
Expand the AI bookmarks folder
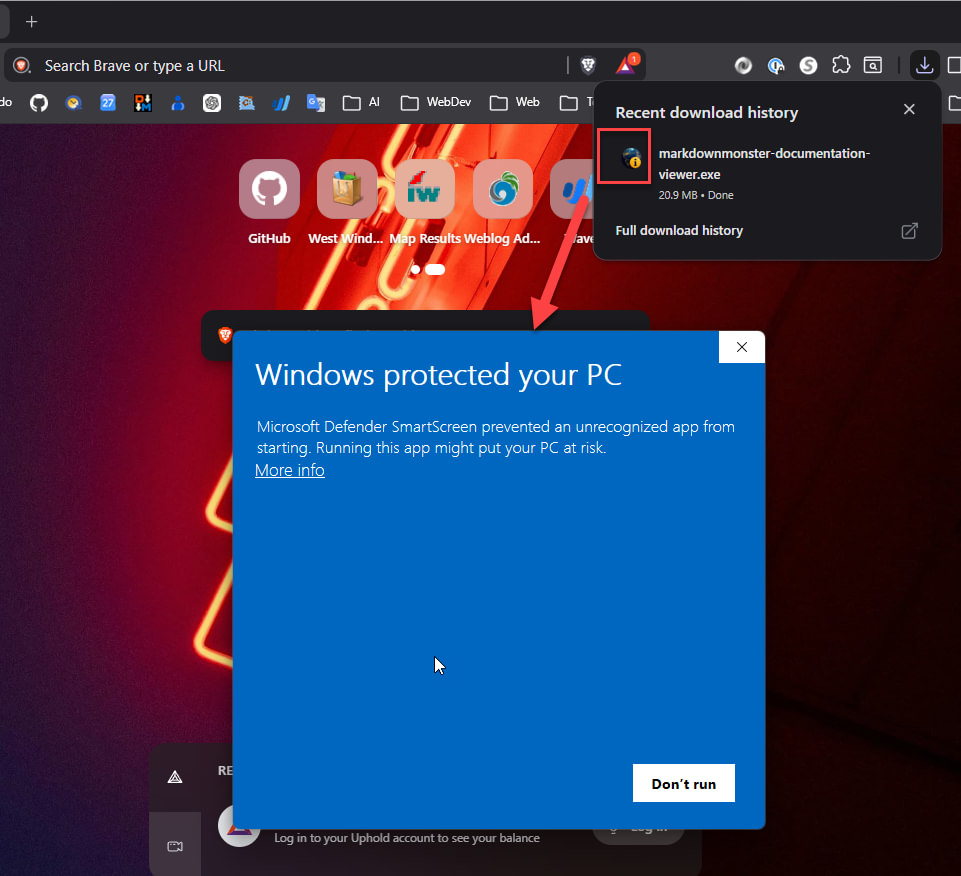tap(362, 102)
